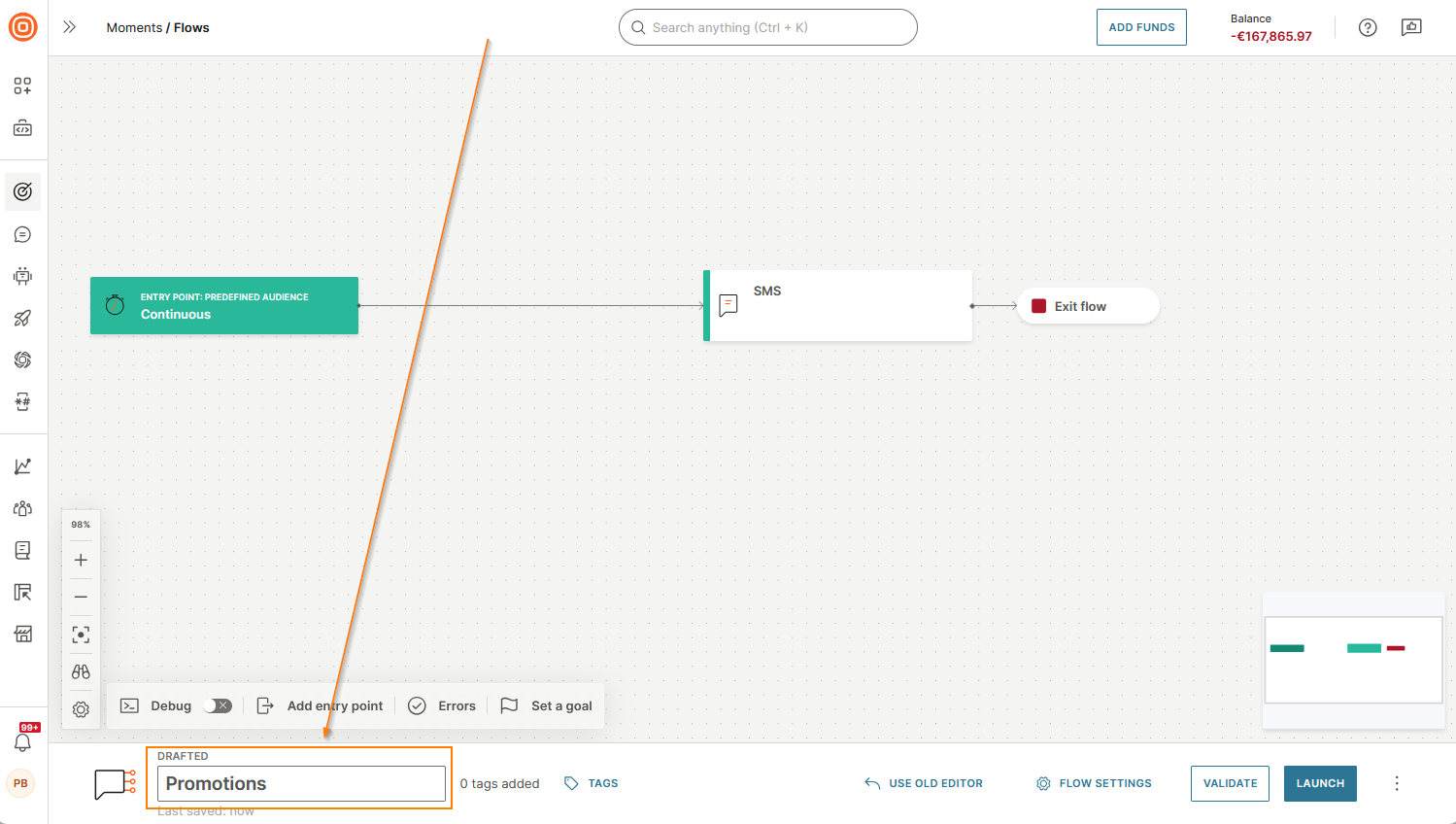Launch the Promotions flow
This screenshot has height=824, width=1456.
(1320, 783)
